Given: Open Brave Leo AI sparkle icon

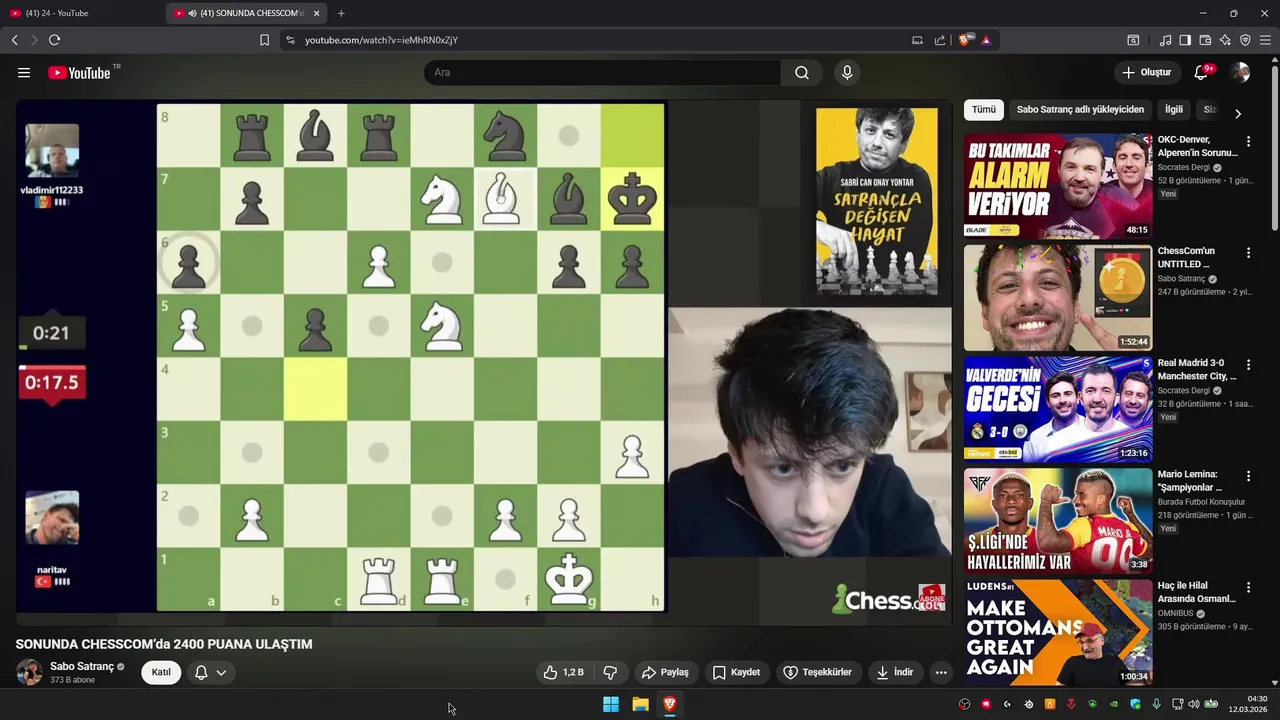Looking at the screenshot, I should [x=1225, y=40].
